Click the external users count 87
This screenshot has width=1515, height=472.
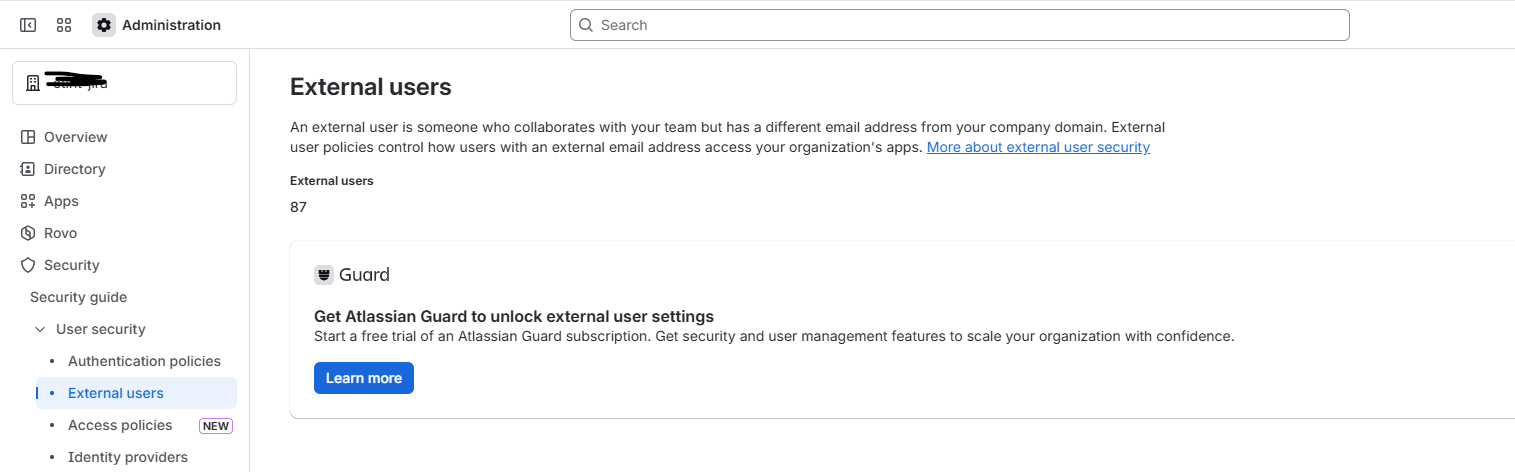coord(298,207)
